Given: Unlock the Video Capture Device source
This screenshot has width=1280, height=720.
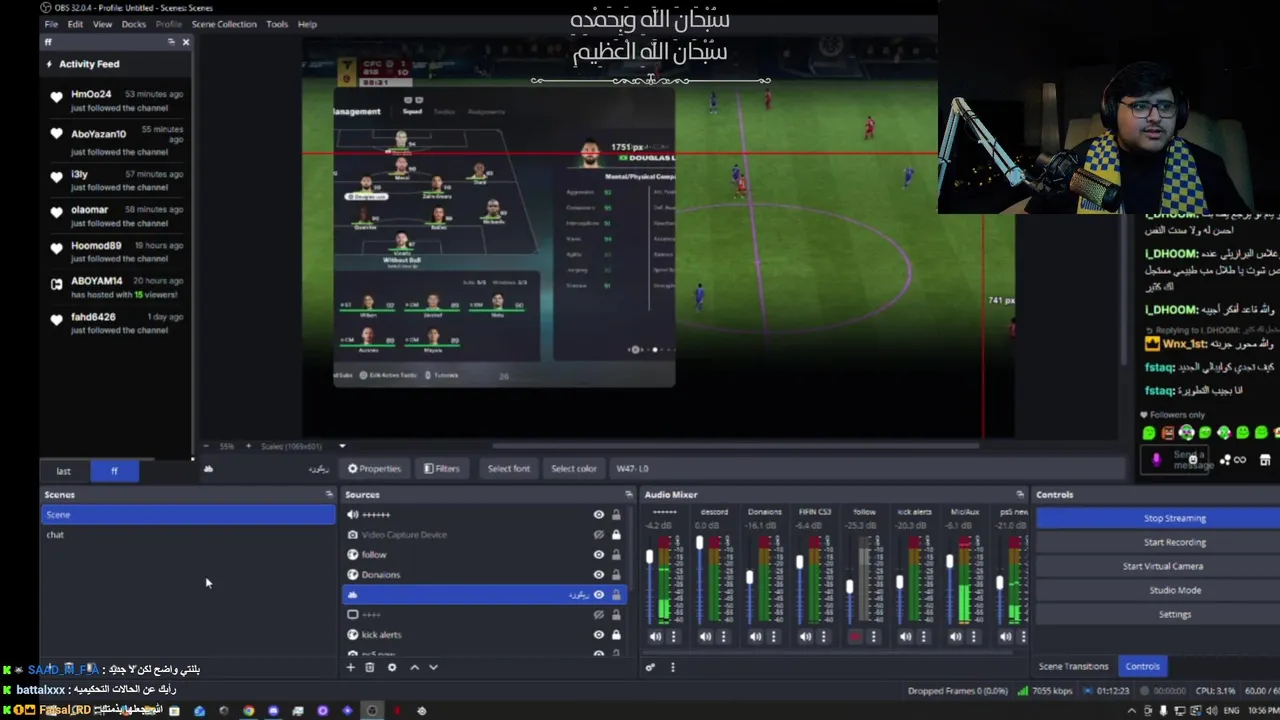Looking at the screenshot, I should pyautogui.click(x=616, y=535).
